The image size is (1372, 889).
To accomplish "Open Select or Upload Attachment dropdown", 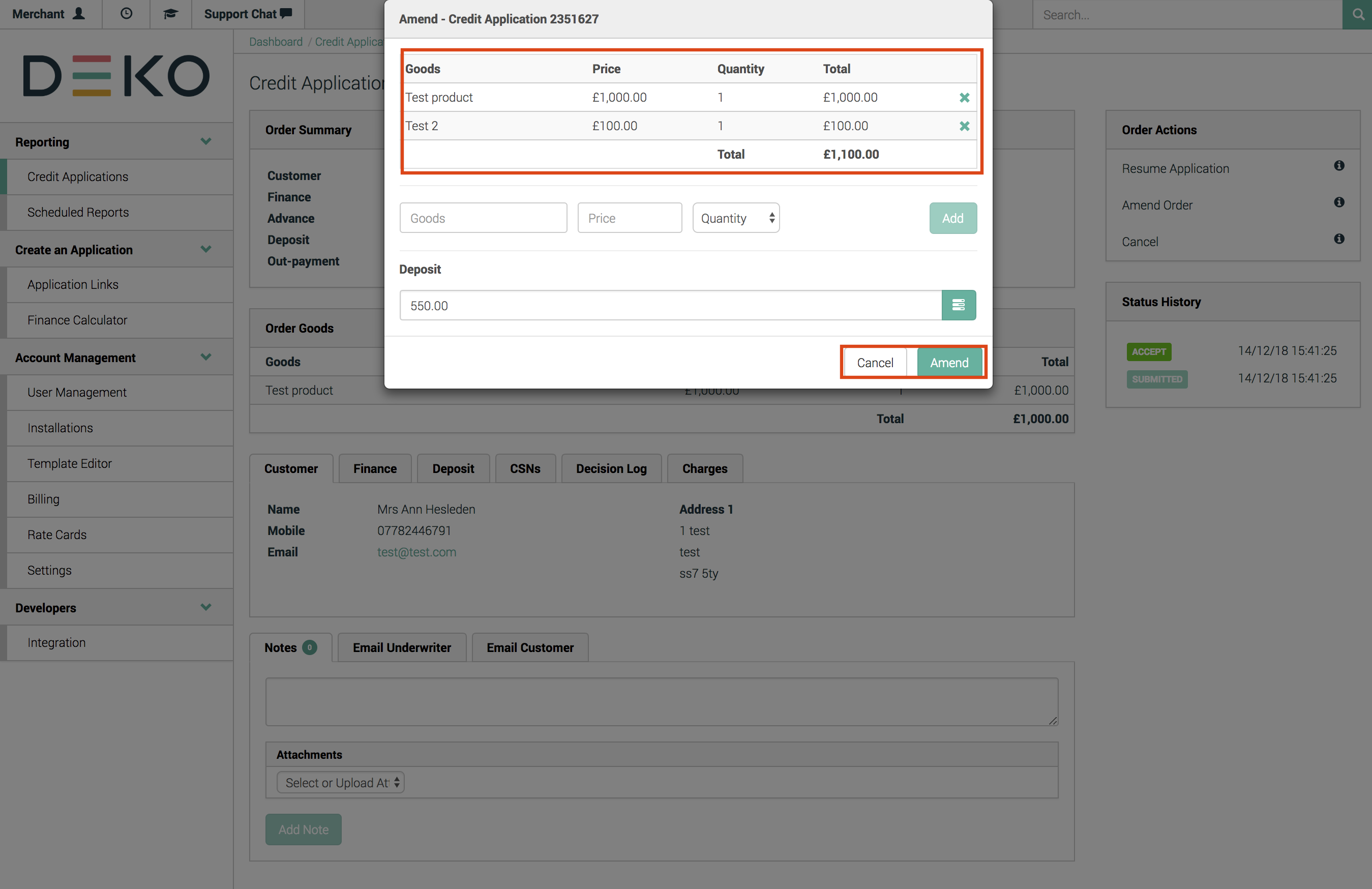I will [341, 782].
